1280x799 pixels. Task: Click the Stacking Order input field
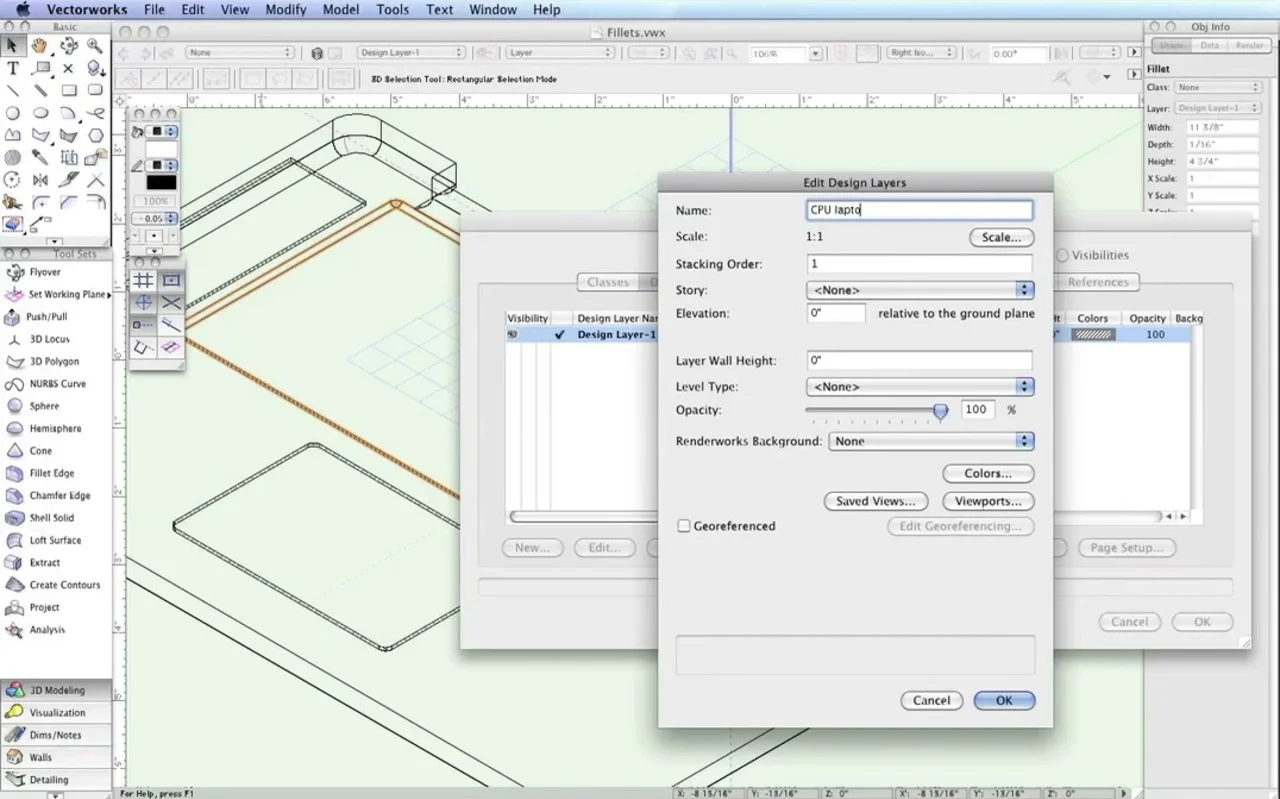coord(919,264)
